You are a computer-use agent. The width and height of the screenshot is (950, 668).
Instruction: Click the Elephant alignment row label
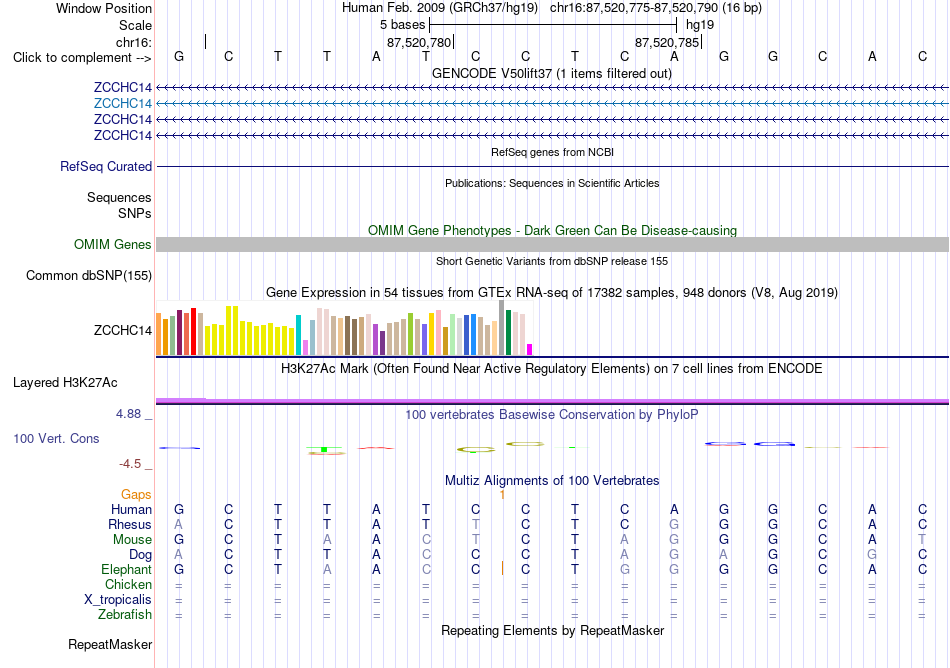pos(127,569)
